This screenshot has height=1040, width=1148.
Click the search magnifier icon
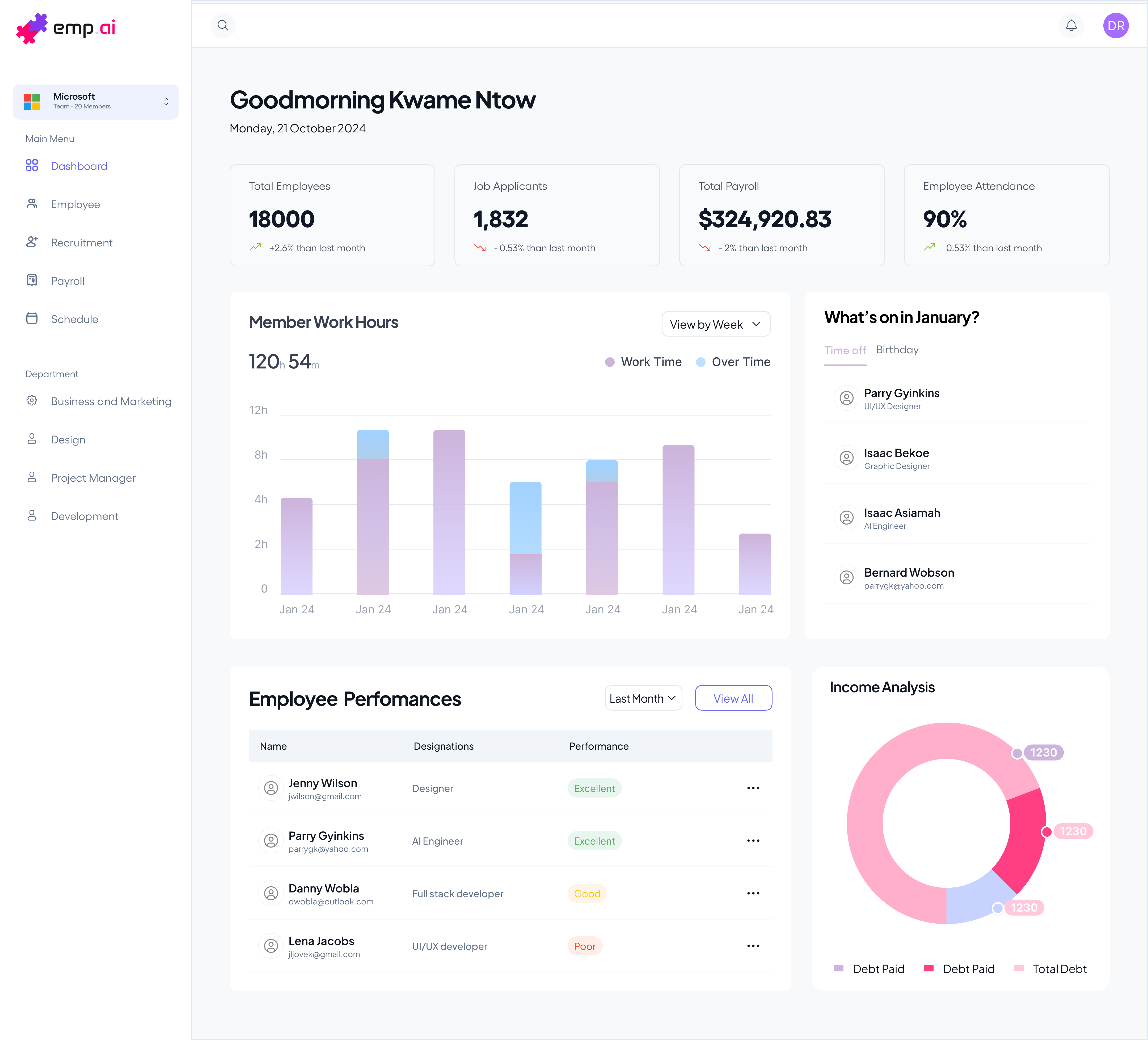(223, 25)
